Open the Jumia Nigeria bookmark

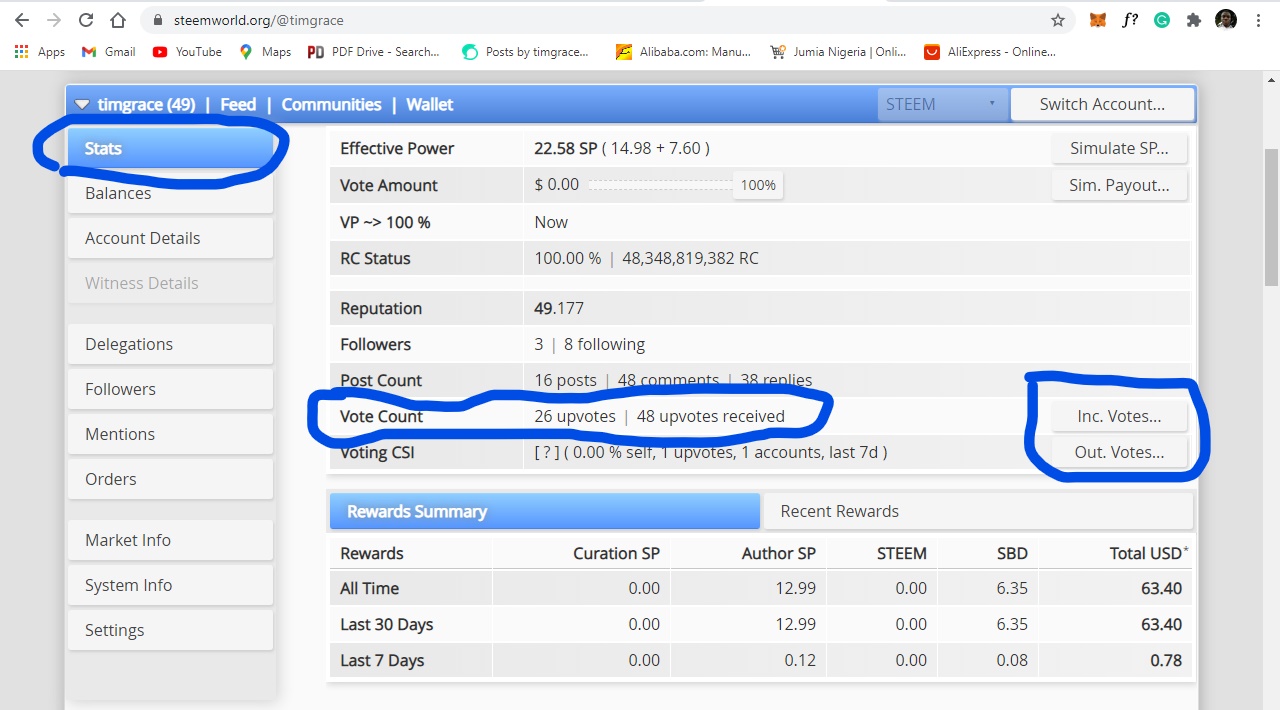pyautogui.click(x=838, y=52)
